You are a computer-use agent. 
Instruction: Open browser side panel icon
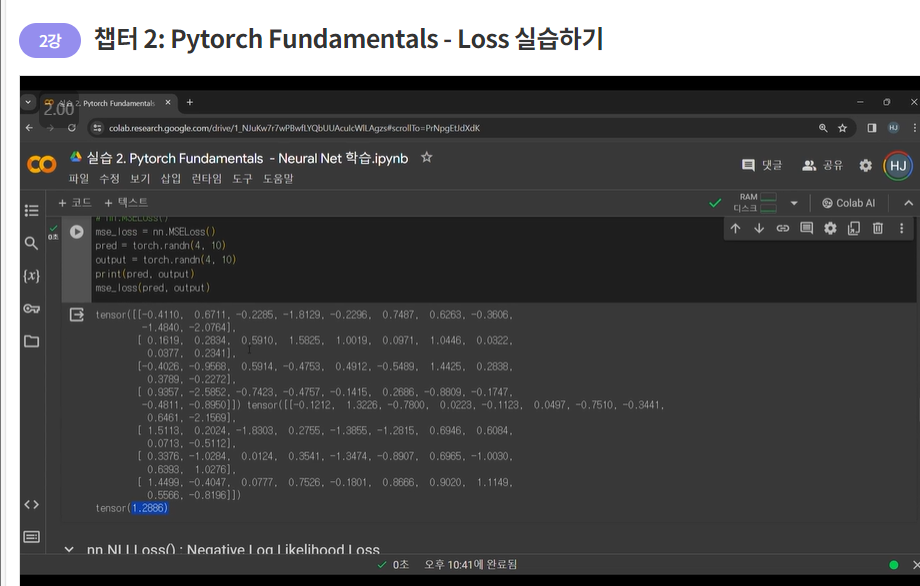coord(872,128)
